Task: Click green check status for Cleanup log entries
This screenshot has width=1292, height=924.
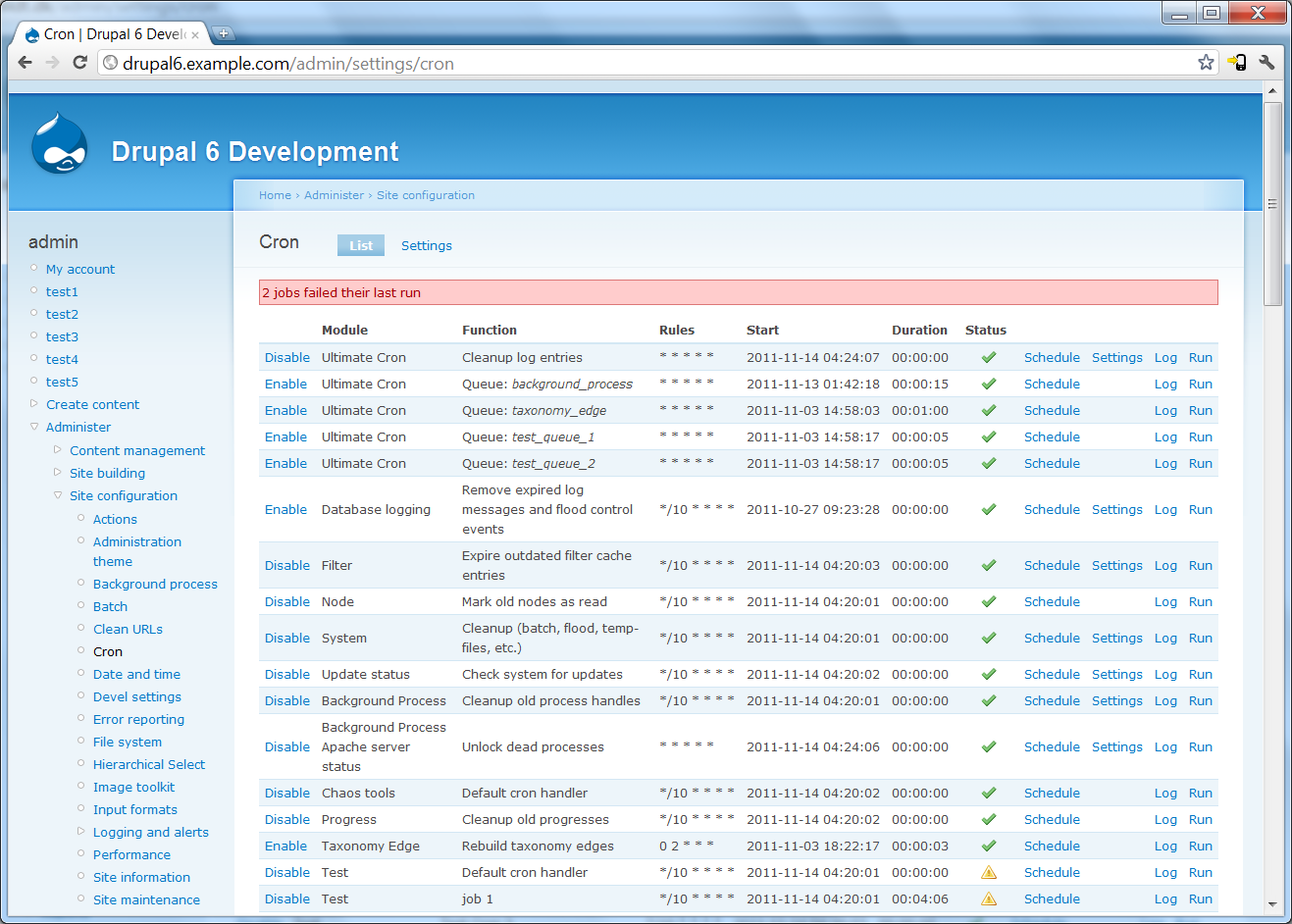Action: [989, 357]
